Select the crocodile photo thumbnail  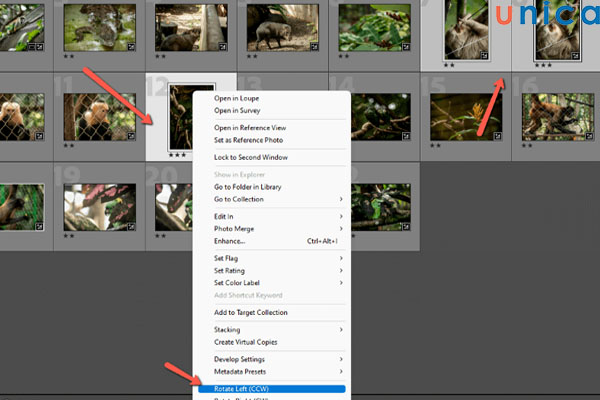[99, 28]
